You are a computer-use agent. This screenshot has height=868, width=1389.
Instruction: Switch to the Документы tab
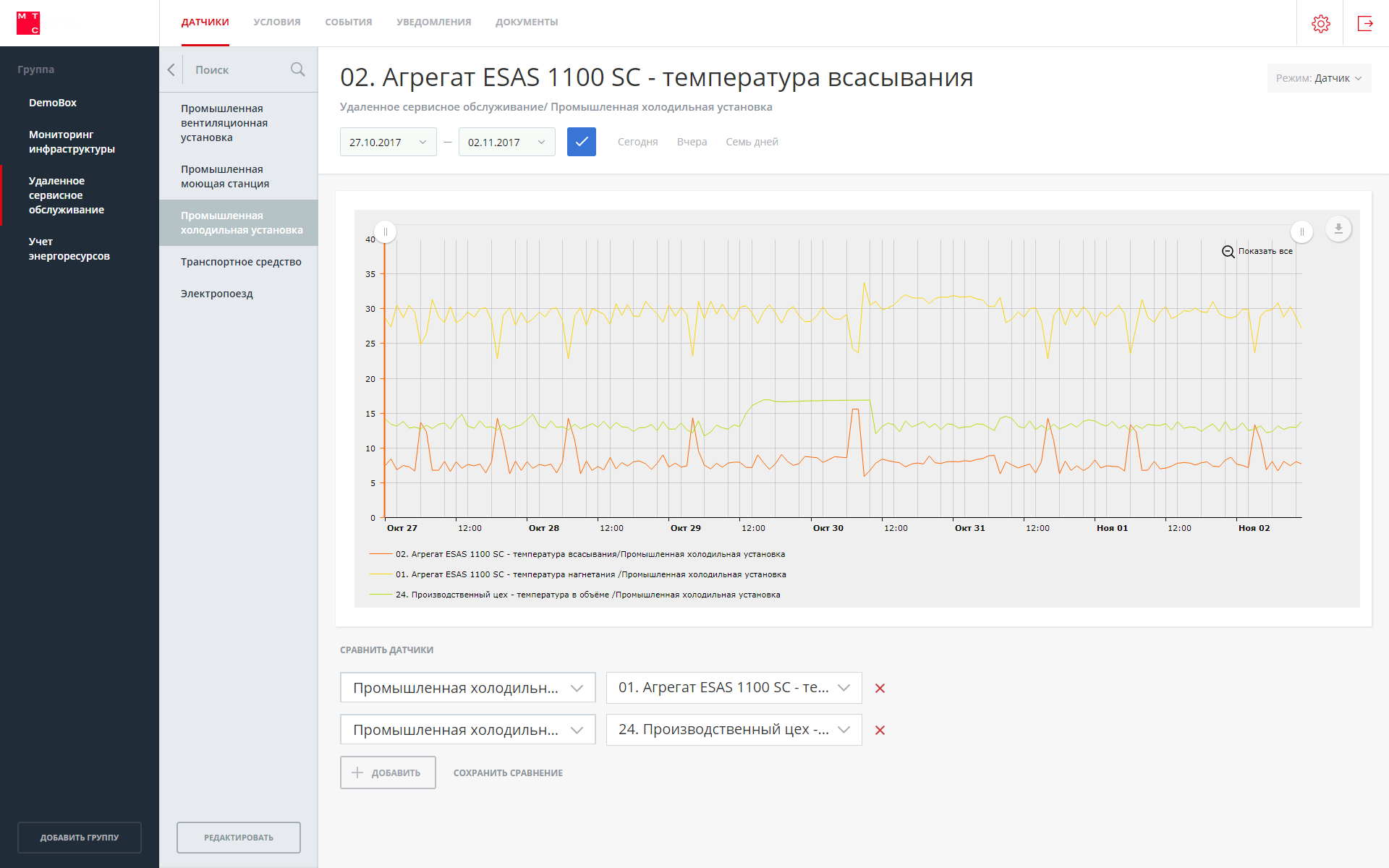click(527, 22)
